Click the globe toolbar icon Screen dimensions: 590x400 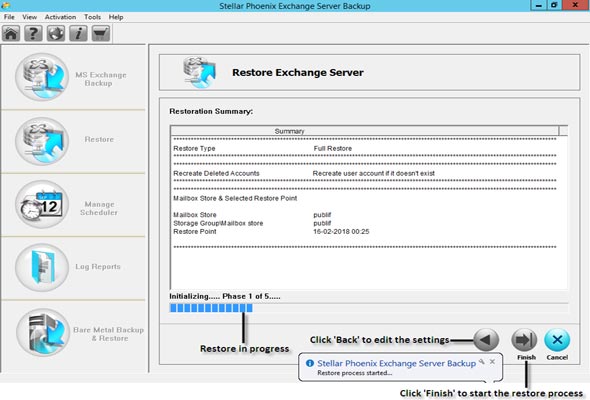point(56,33)
